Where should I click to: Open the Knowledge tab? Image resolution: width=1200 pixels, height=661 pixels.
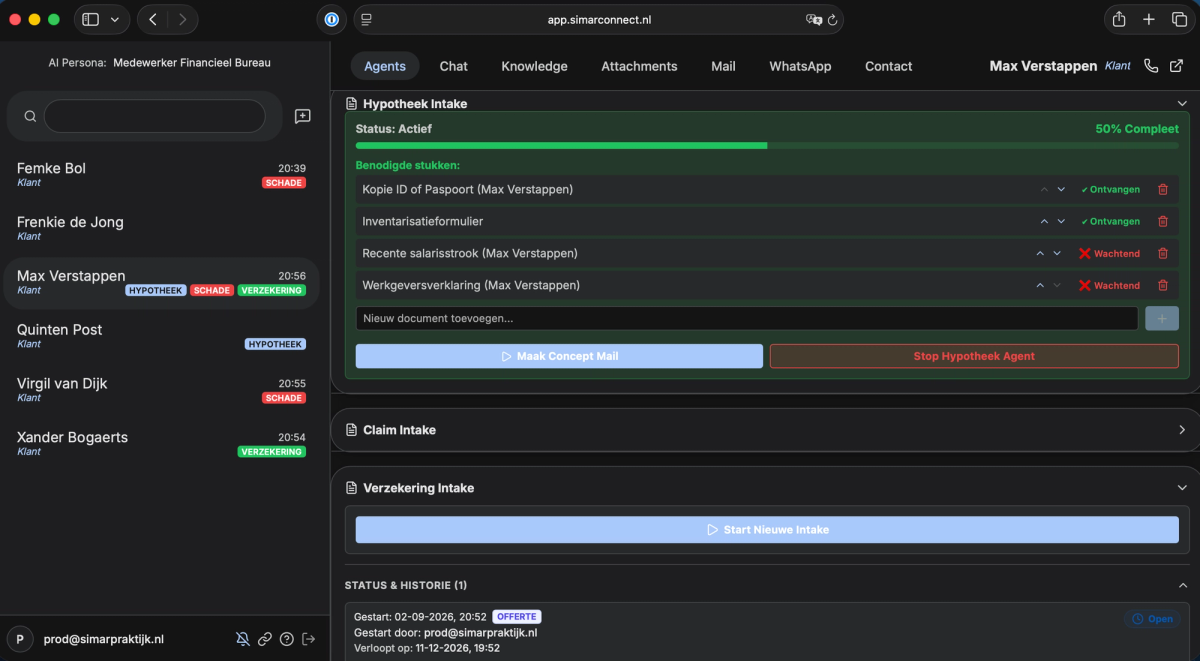click(x=534, y=66)
